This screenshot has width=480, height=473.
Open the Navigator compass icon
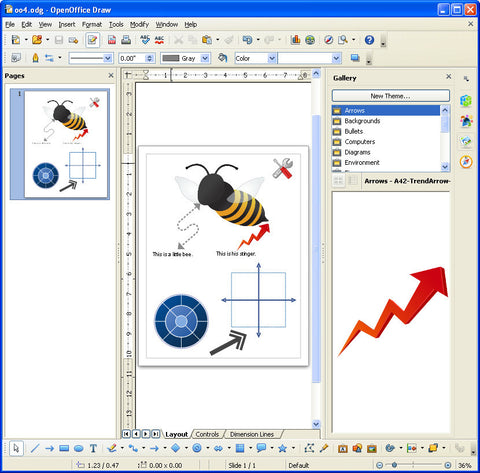[329, 40]
